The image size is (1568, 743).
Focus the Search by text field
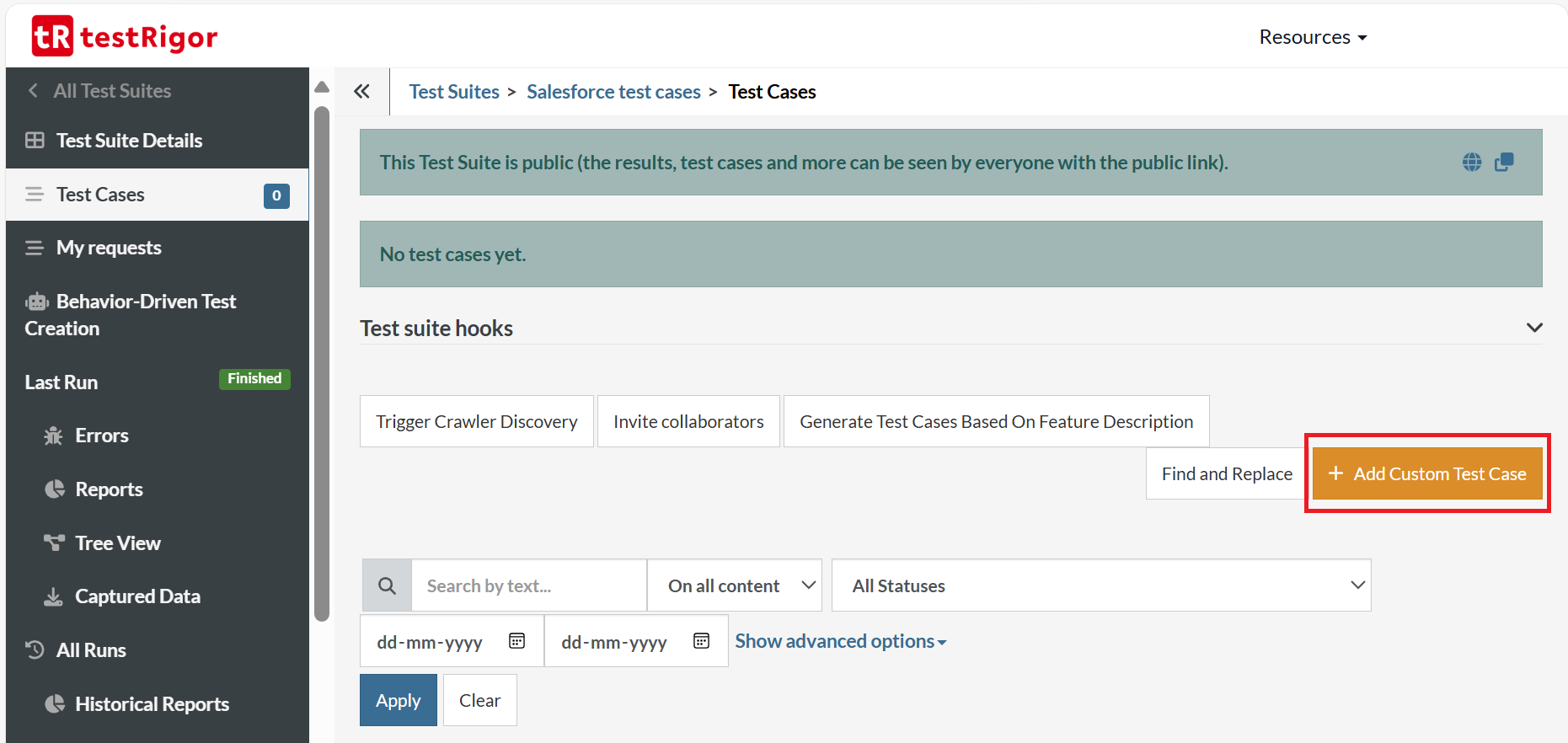528,585
